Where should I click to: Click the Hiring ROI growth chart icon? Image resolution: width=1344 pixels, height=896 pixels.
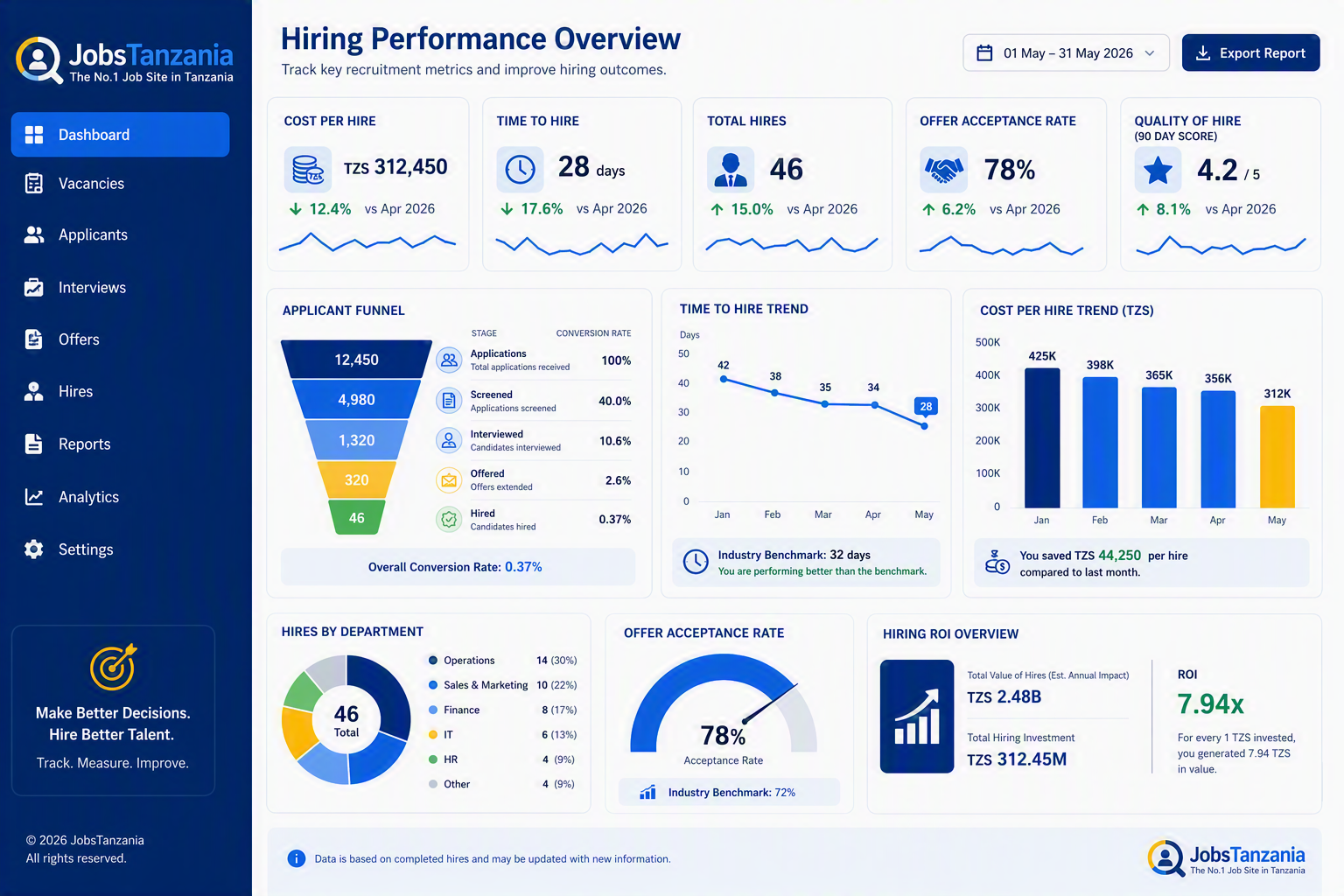point(917,716)
